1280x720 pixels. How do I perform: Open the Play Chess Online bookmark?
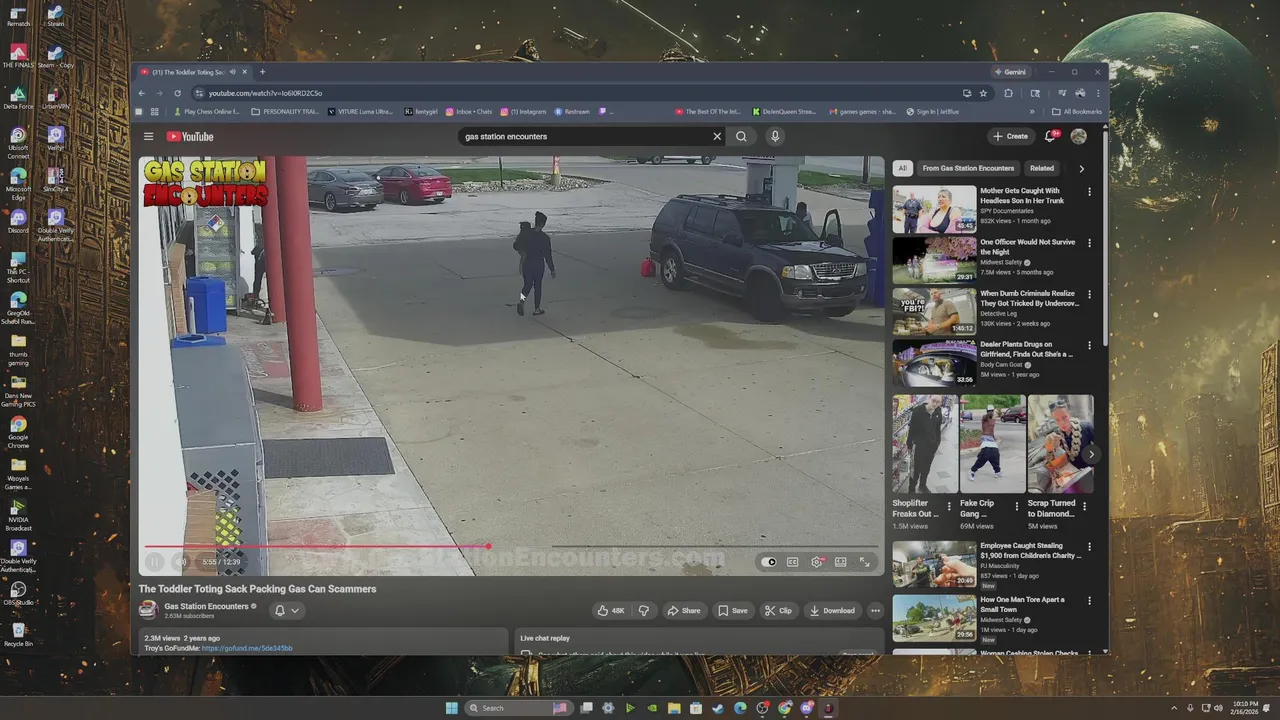click(x=207, y=112)
